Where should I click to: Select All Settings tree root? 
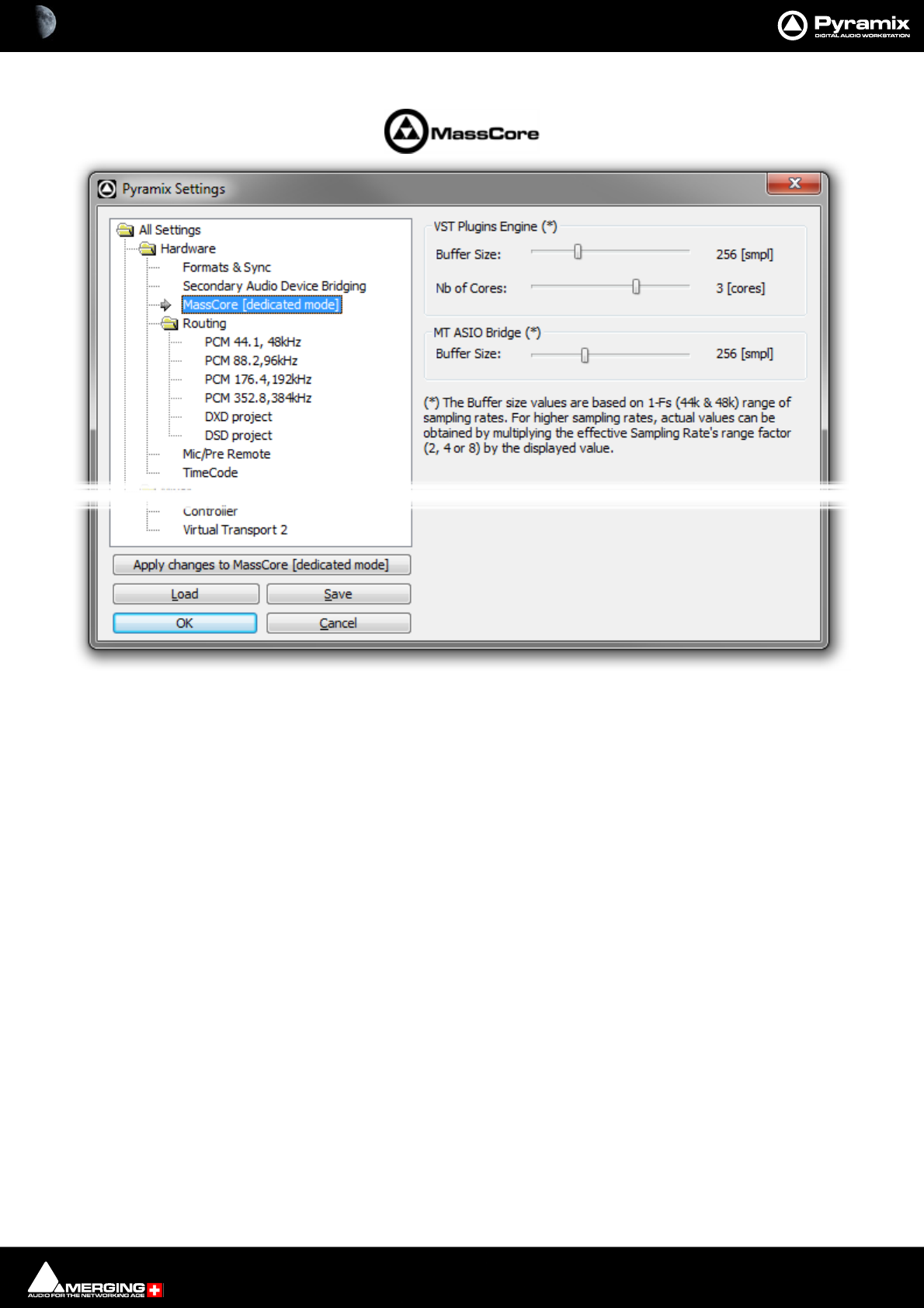tap(169, 230)
